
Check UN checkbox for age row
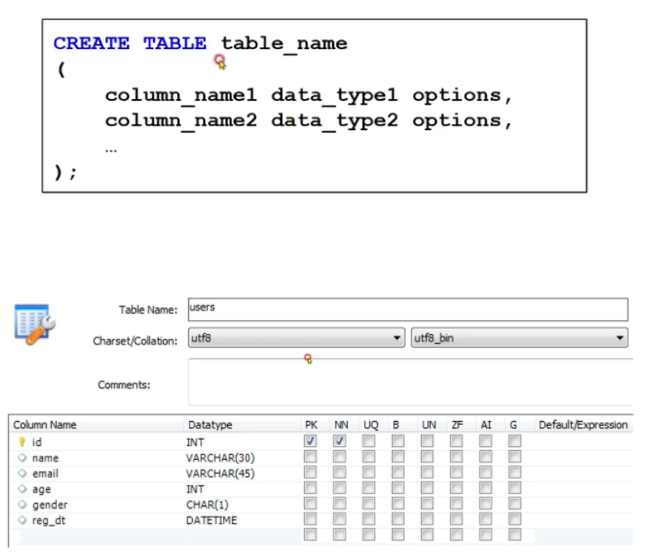pos(427,488)
